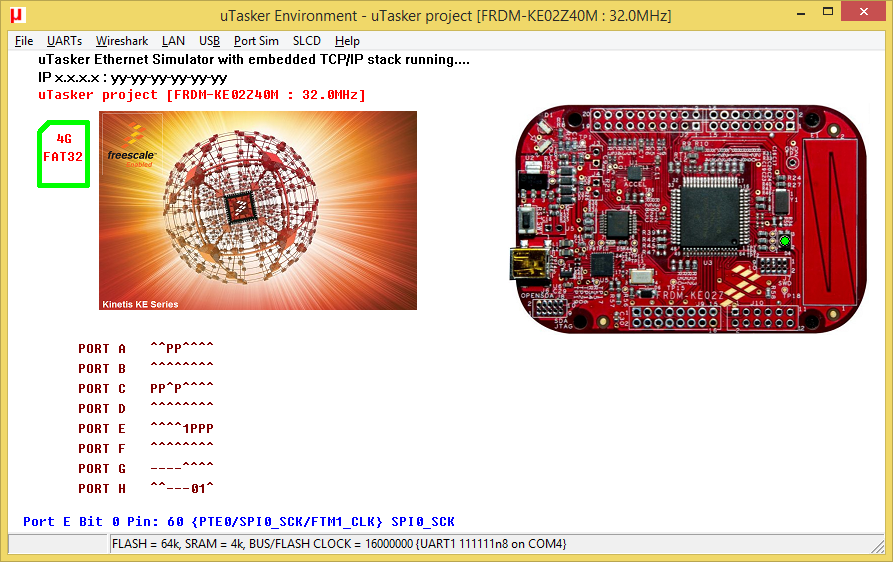Click the top pin header row on board
The image size is (893, 562).
[694, 120]
